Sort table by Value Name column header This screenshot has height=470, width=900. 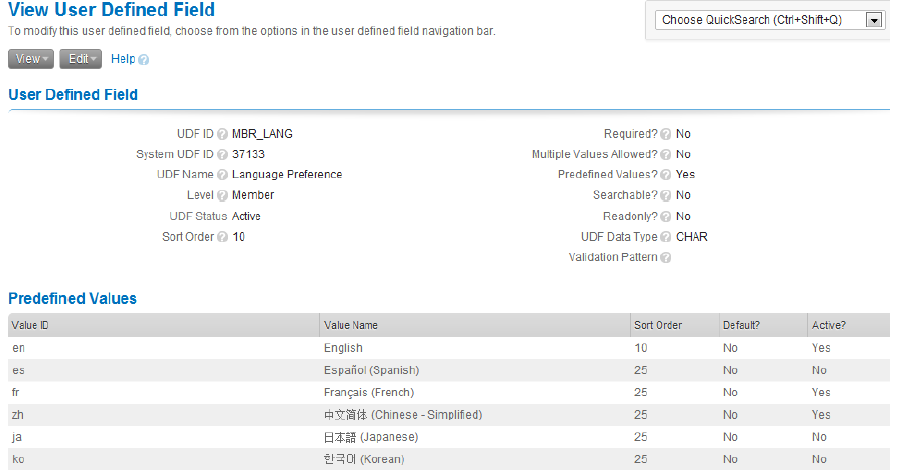point(351,325)
